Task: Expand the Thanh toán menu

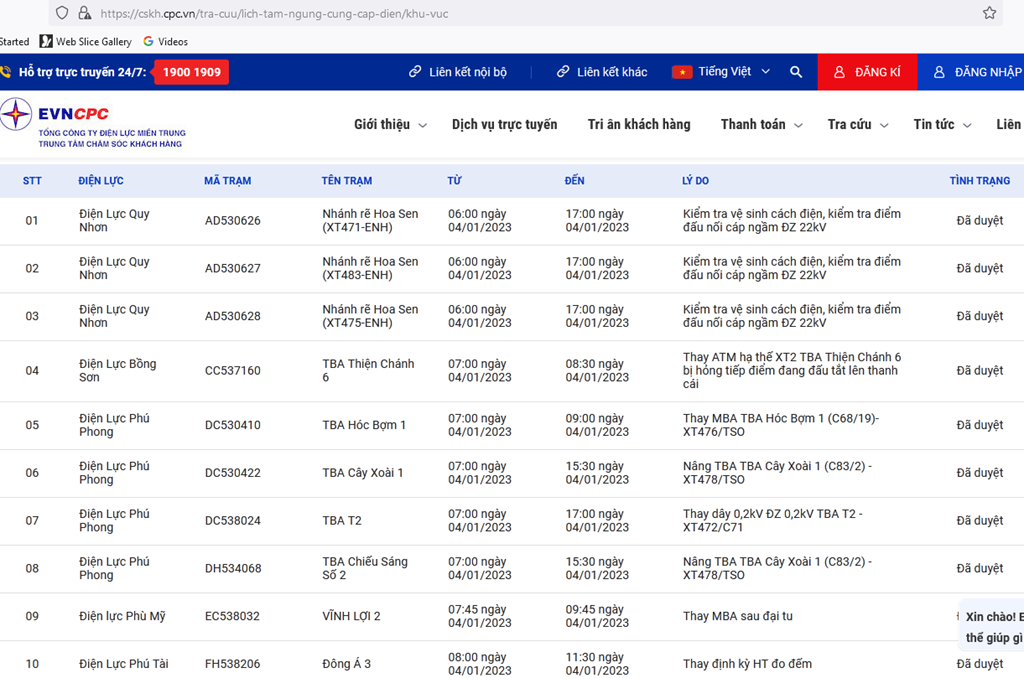Action: (x=761, y=125)
